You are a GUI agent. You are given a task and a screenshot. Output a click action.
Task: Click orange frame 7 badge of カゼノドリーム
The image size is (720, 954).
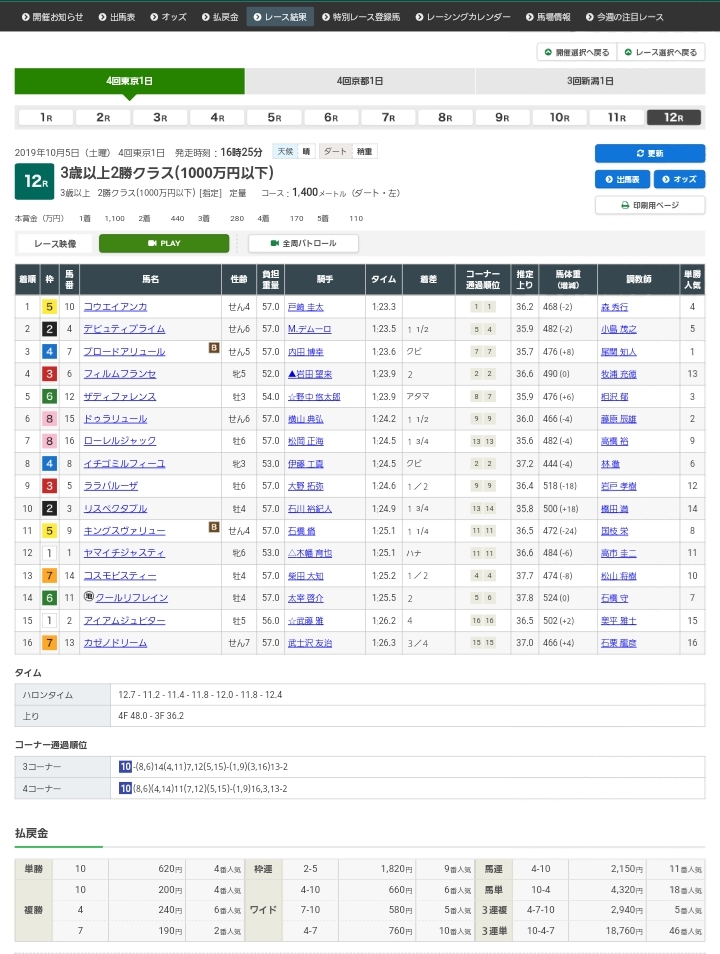click(49, 643)
